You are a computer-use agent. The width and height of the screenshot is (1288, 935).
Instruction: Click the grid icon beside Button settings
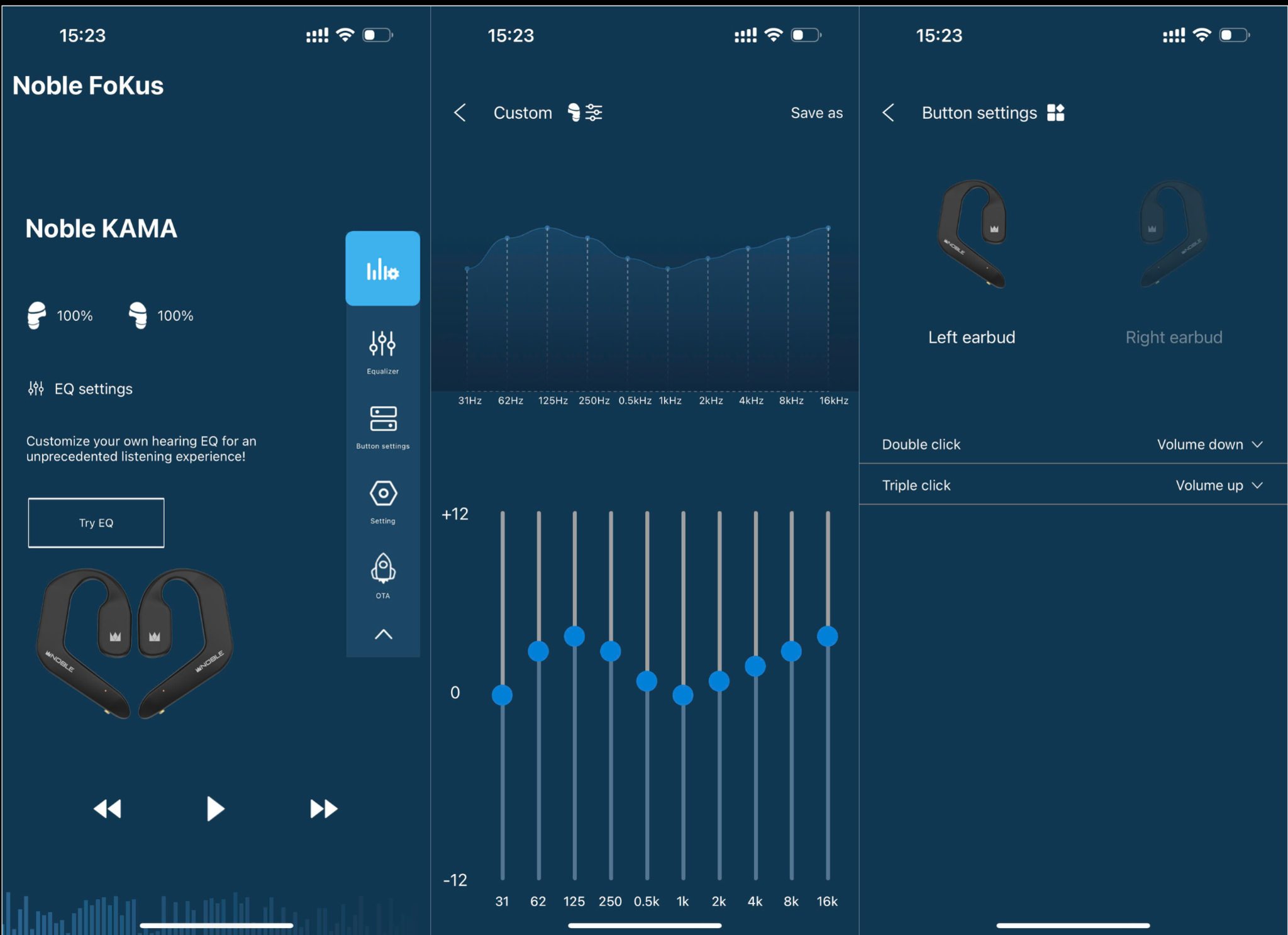click(x=1056, y=113)
